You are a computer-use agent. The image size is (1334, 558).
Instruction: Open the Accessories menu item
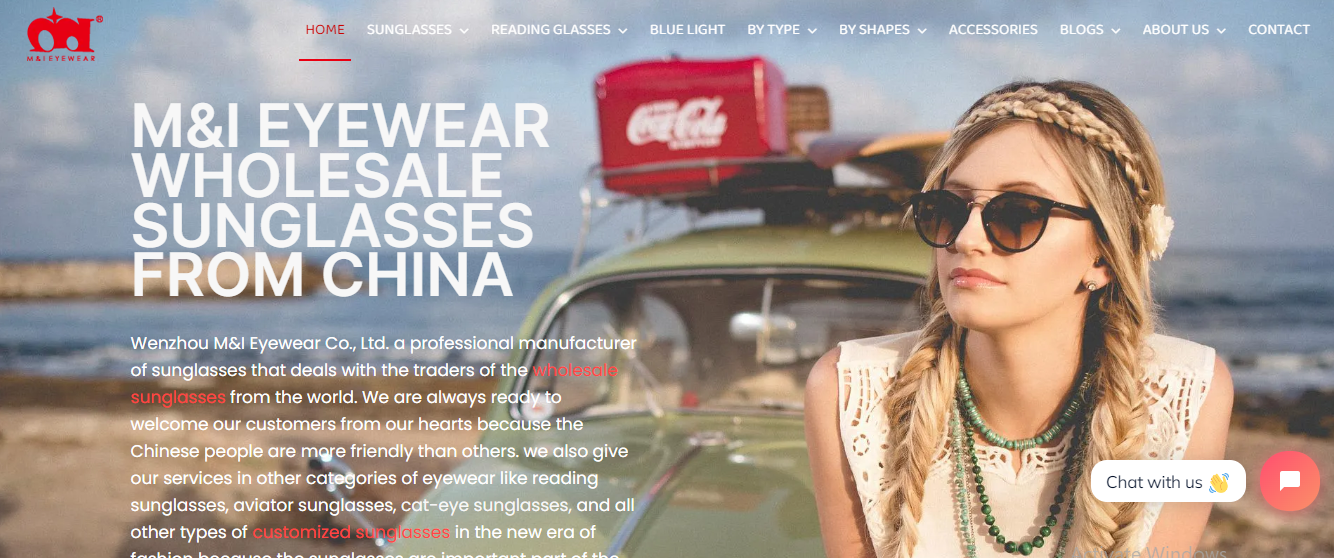993,30
